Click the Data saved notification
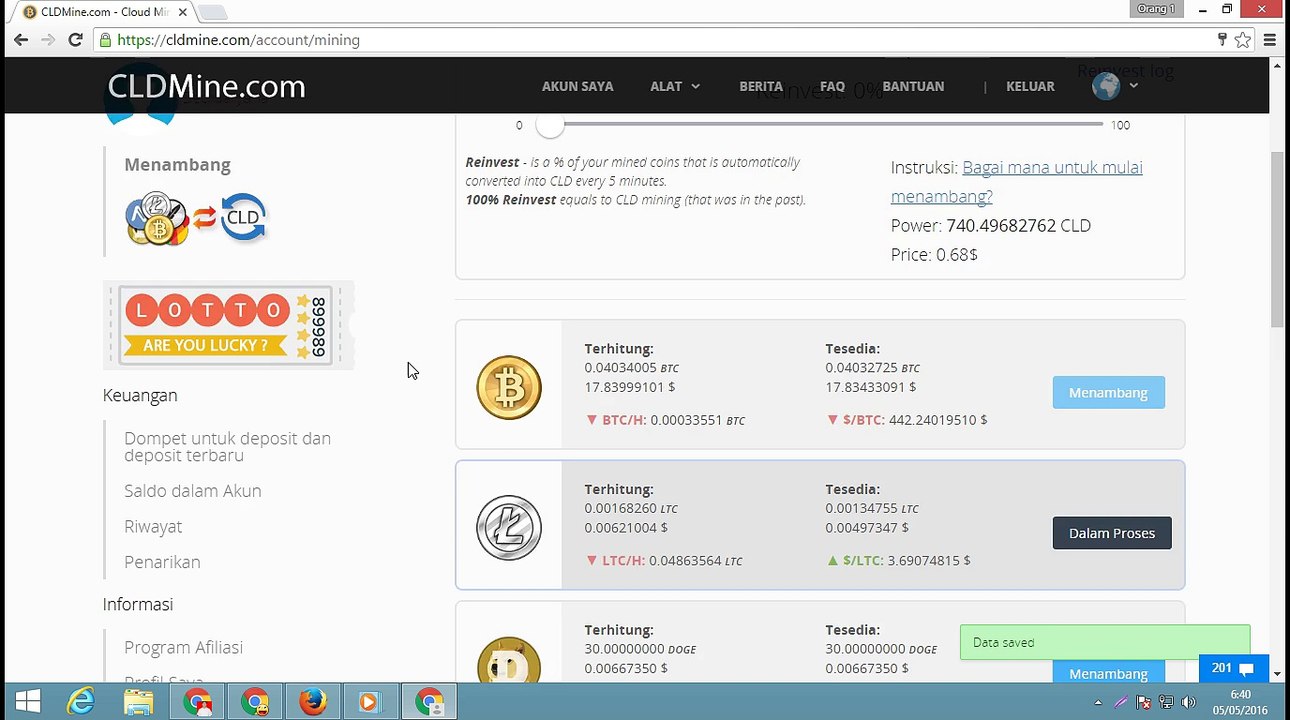This screenshot has width=1290, height=720. coord(1105,642)
